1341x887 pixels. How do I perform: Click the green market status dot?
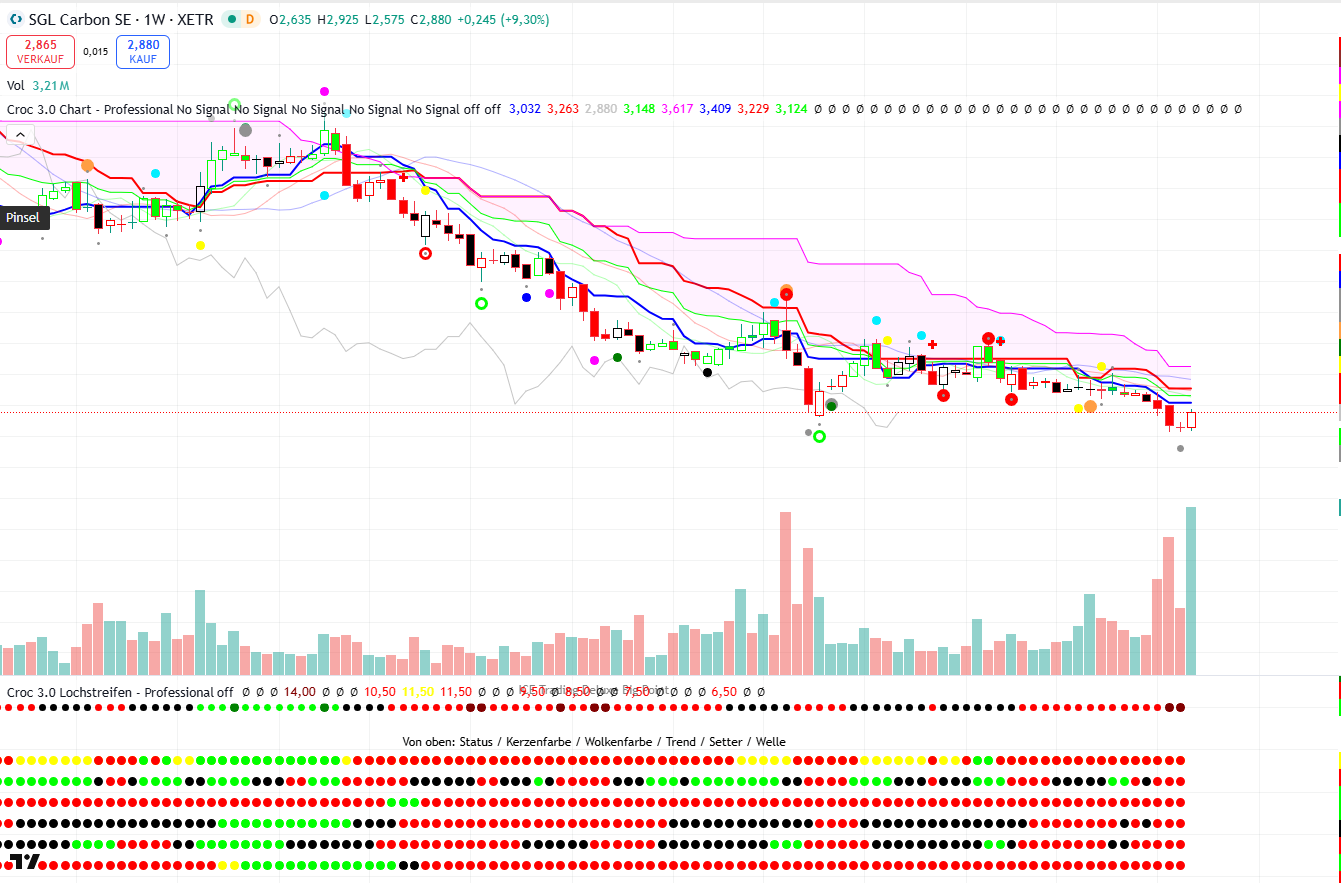pos(232,20)
